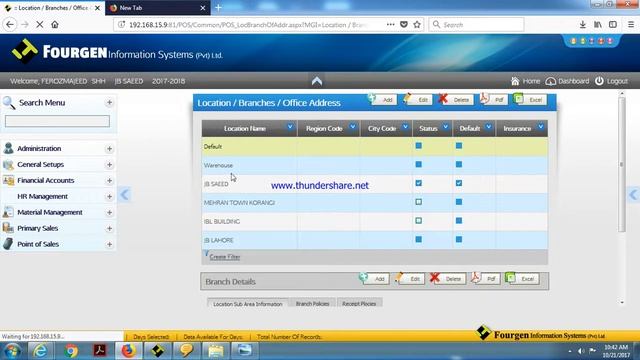Export locations to Pdf
The height and width of the screenshot is (360, 640).
coord(494,100)
